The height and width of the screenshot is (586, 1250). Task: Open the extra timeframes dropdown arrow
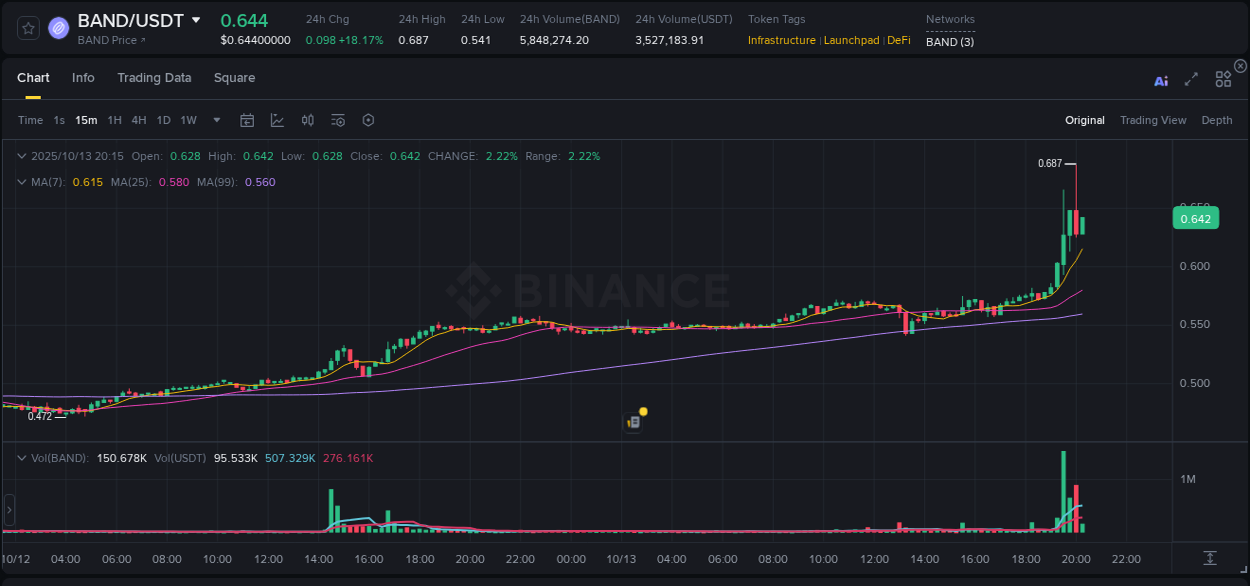click(x=215, y=119)
